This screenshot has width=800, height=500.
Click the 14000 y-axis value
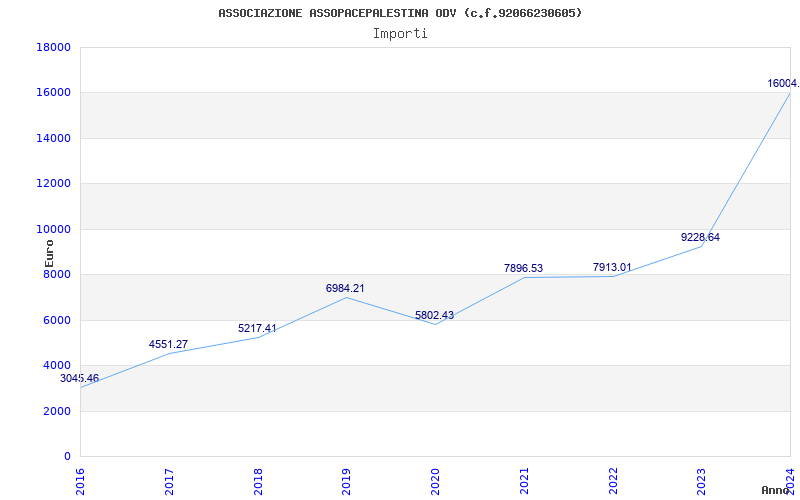pyautogui.click(x=53, y=138)
